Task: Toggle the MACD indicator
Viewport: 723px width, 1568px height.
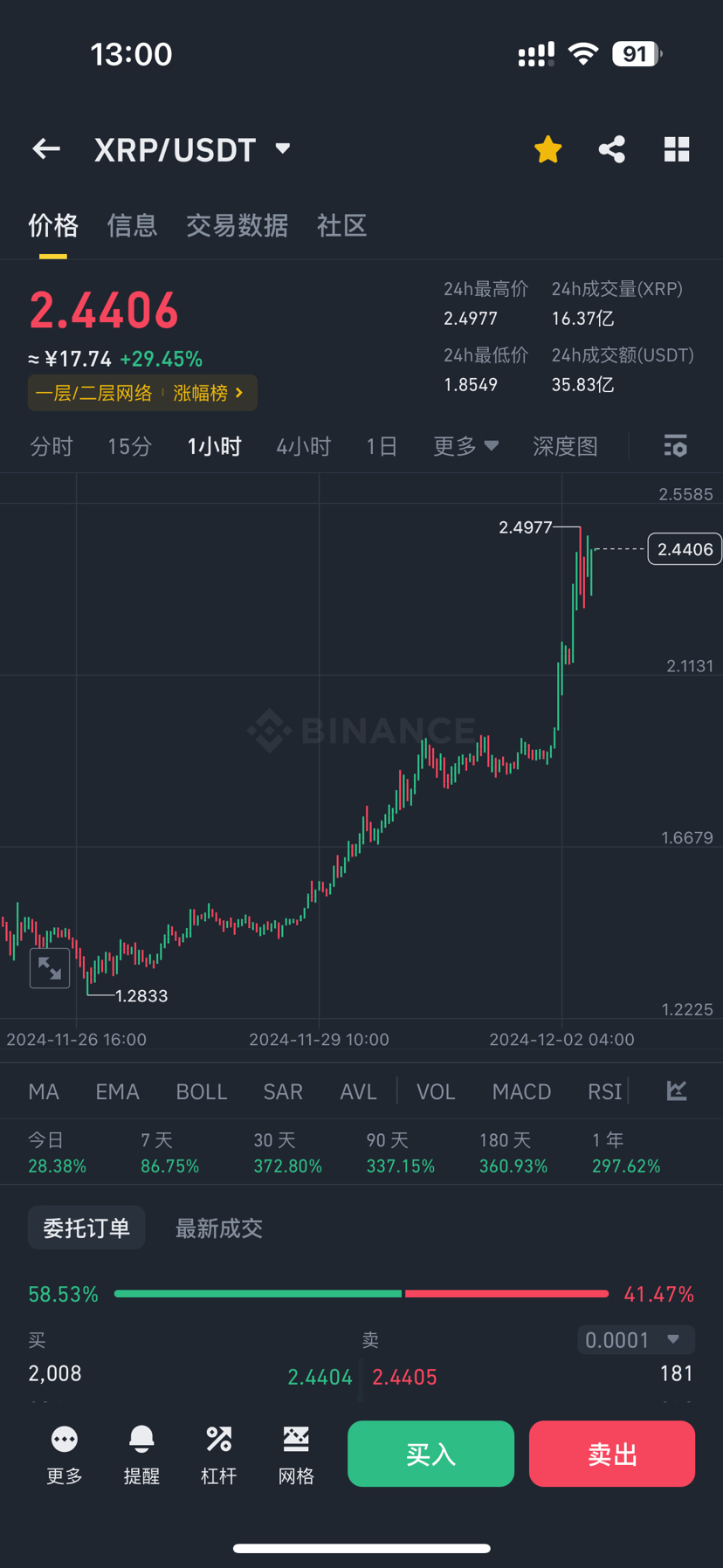Action: click(521, 1091)
